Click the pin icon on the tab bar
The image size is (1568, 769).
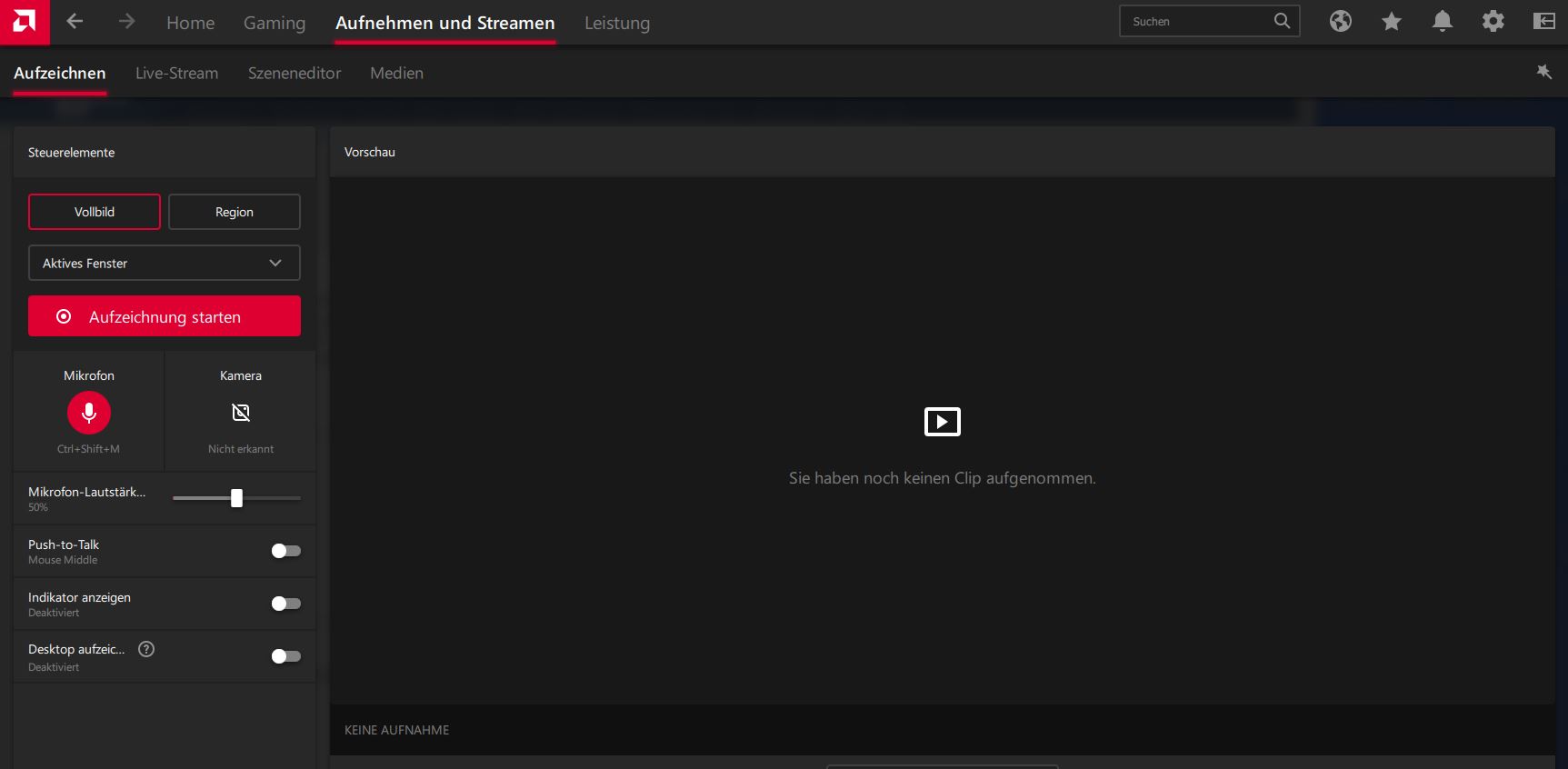(x=1544, y=72)
